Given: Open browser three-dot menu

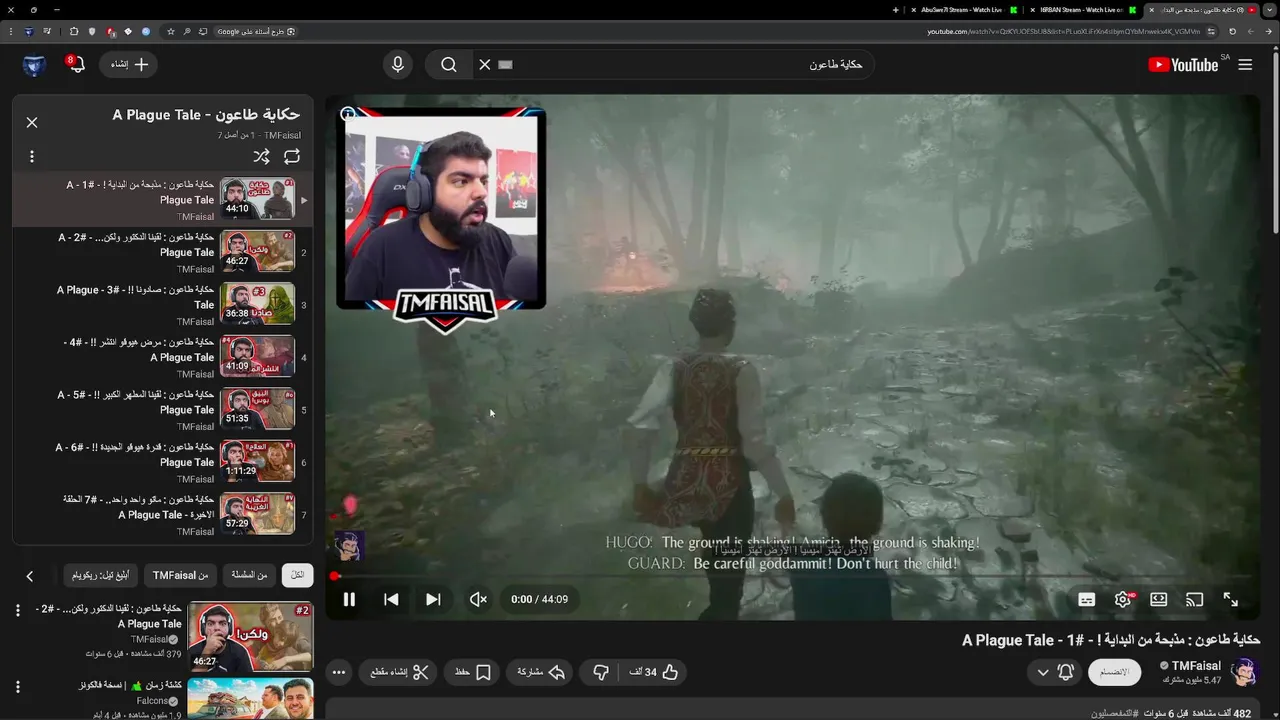Looking at the screenshot, I should [x=10, y=31].
